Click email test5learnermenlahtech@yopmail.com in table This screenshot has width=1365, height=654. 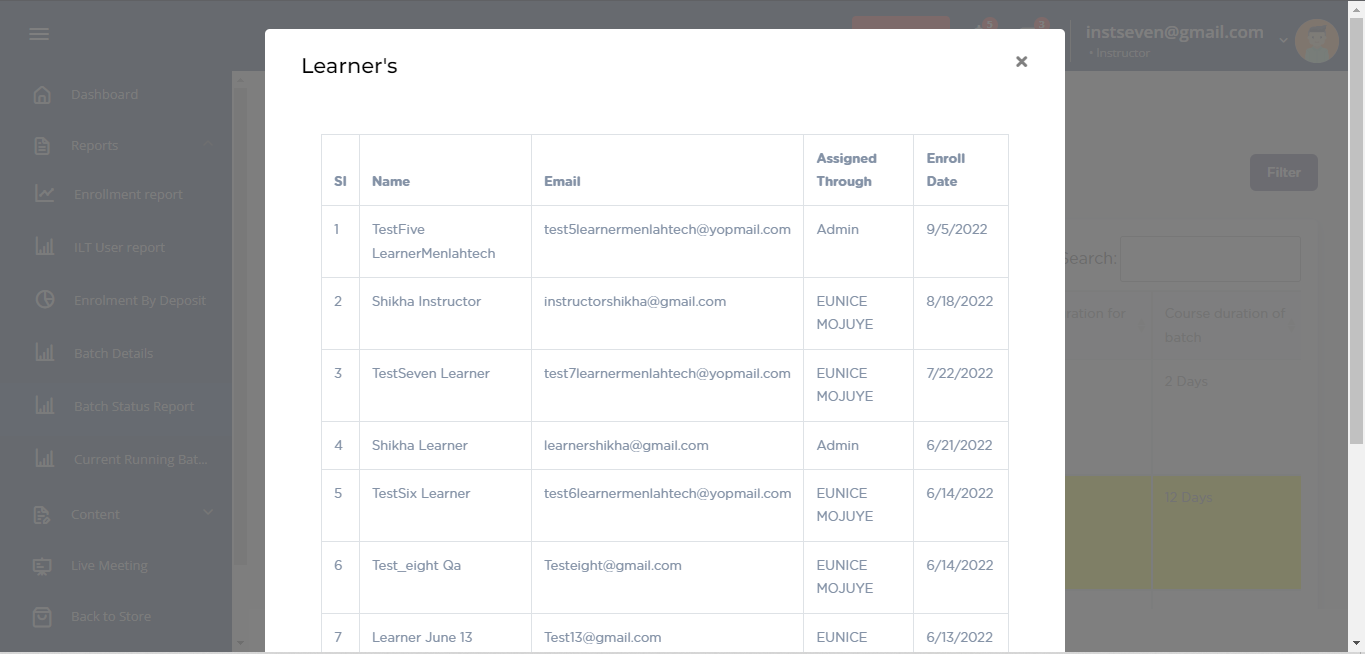coord(667,230)
